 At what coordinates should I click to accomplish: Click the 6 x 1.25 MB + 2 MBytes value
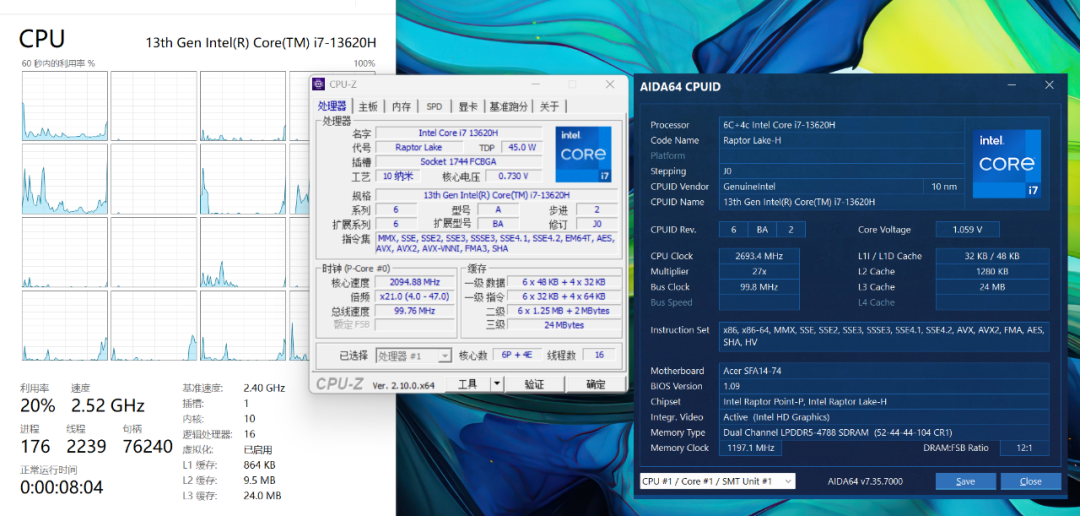tap(563, 311)
